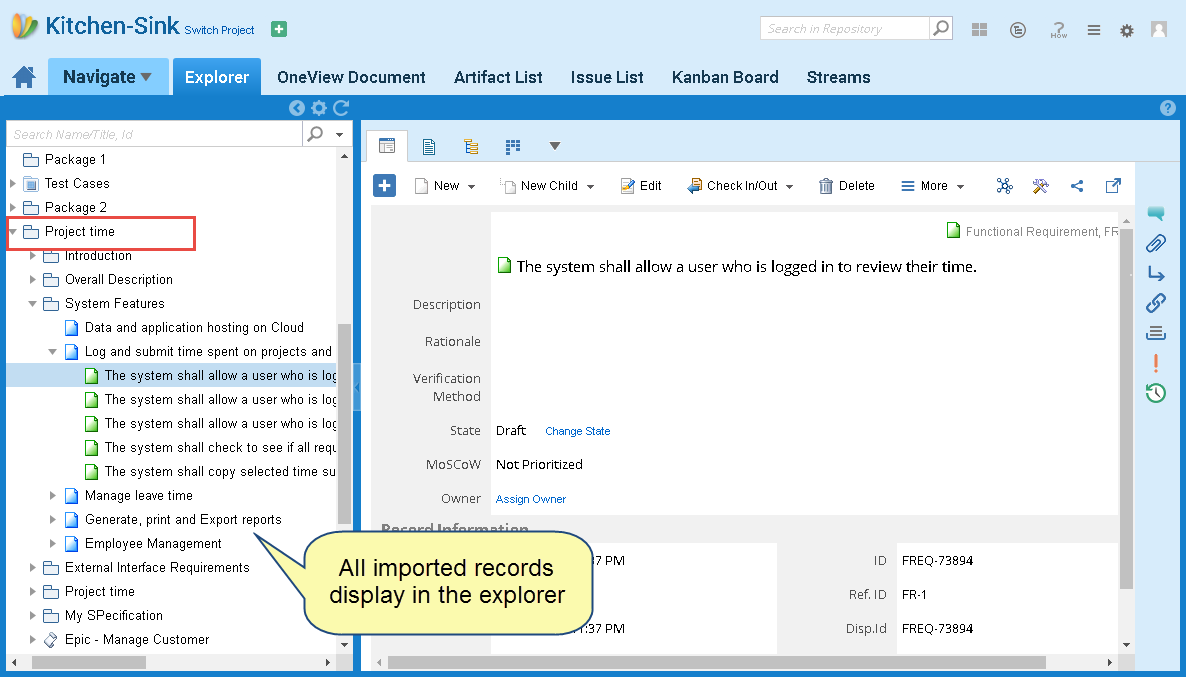Select Employee Management in the tree
This screenshot has height=677, width=1186.
[153, 544]
